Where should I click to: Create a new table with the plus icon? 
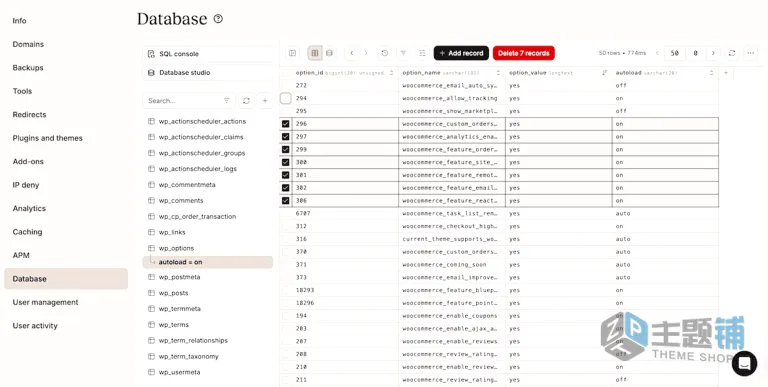tap(265, 100)
